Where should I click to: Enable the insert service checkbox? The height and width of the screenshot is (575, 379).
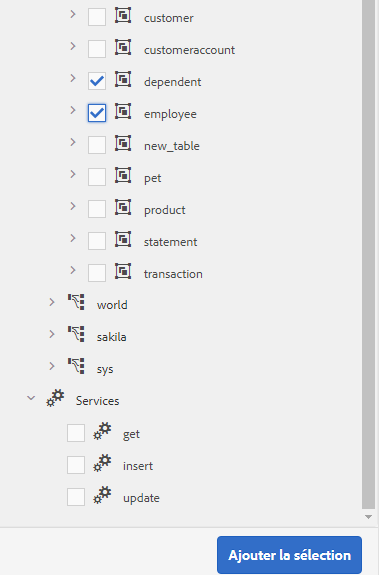coord(76,465)
